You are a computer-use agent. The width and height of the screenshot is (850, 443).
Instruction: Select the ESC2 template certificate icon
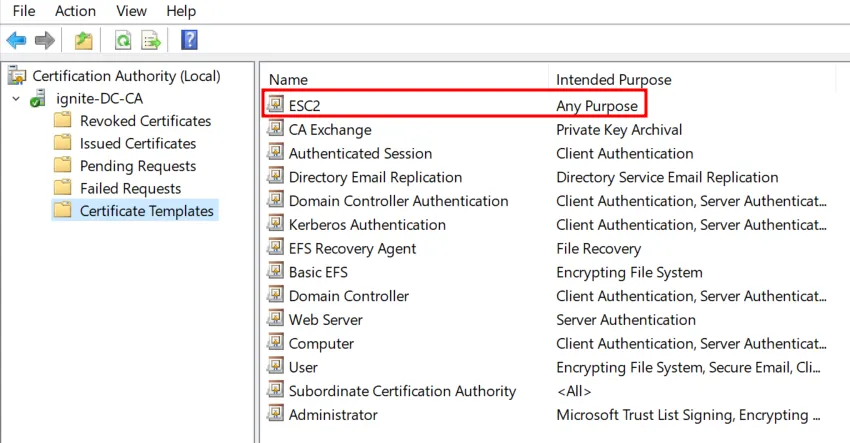point(275,105)
